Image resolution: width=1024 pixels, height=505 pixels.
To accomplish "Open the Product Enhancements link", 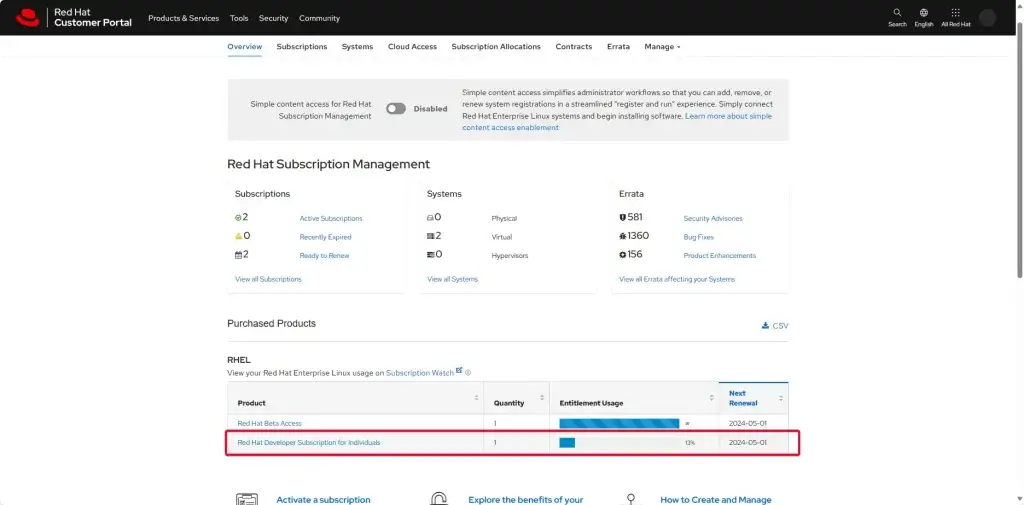I will click(x=720, y=255).
